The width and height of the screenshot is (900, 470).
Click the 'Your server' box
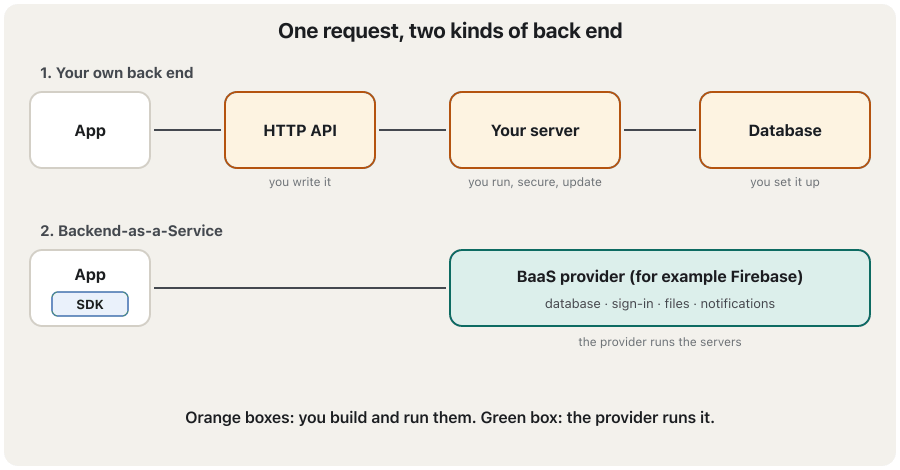(x=535, y=130)
